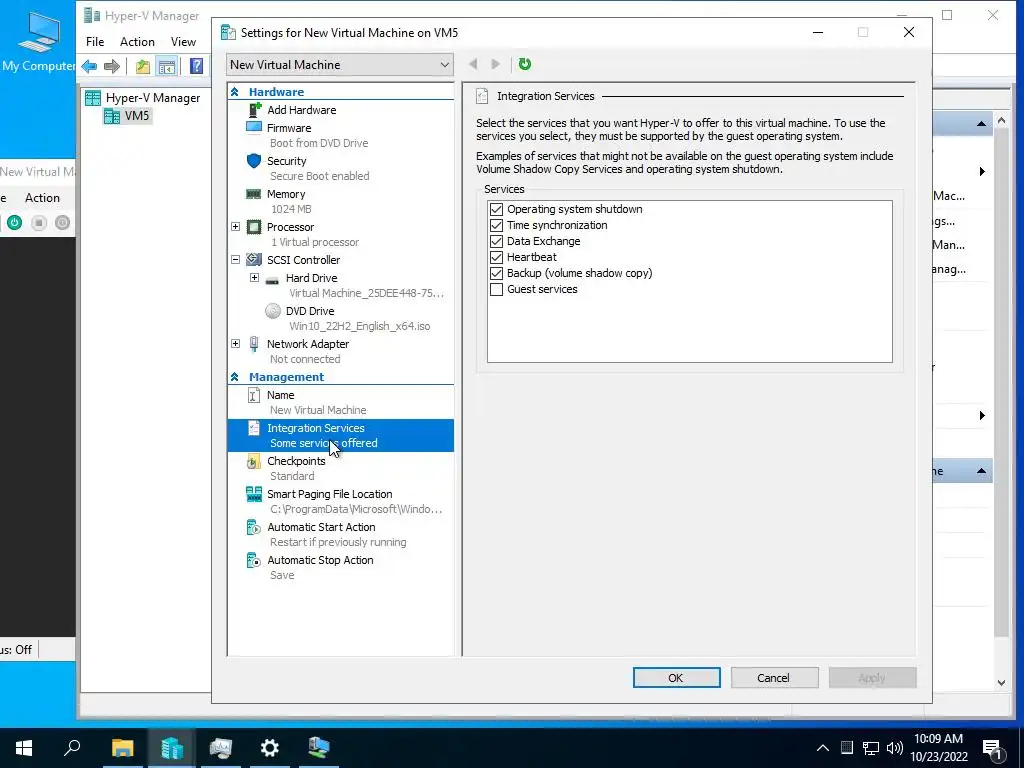Open the Windows Start menu

[24, 748]
